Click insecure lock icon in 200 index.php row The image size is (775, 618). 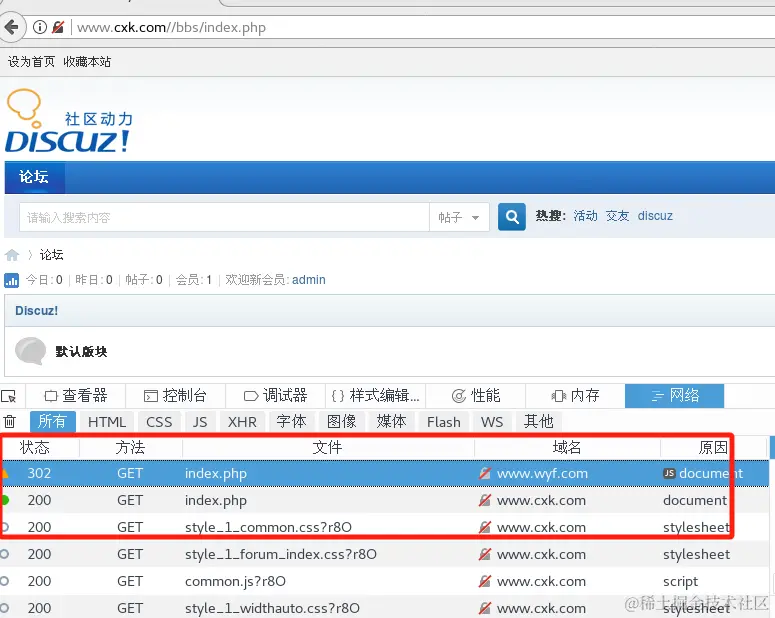[485, 500]
